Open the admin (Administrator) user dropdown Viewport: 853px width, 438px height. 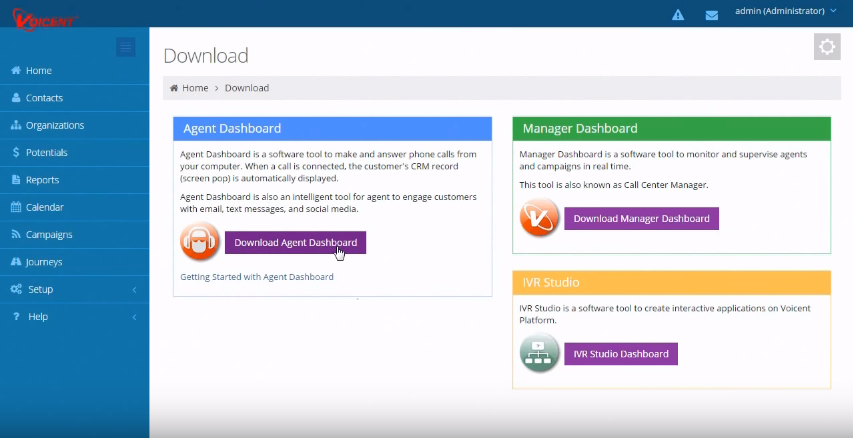tap(786, 11)
